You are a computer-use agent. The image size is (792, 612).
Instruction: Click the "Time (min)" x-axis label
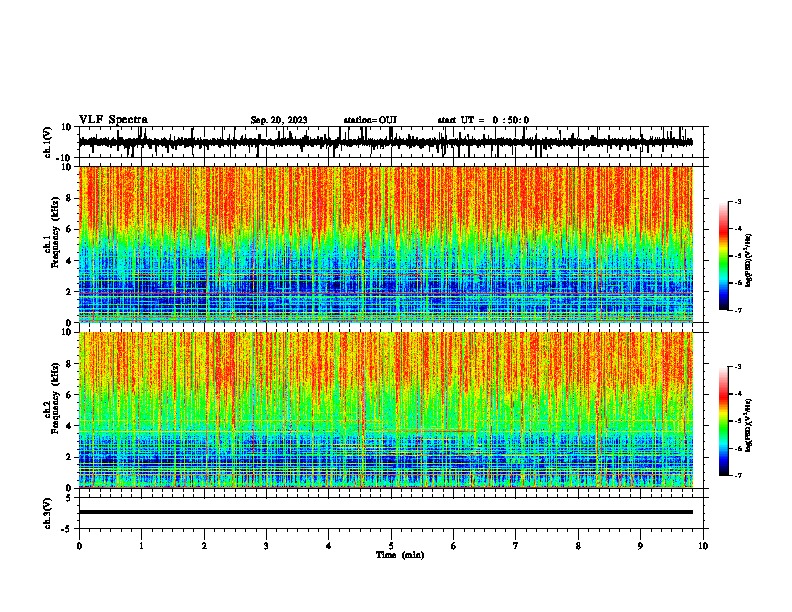click(x=400, y=555)
